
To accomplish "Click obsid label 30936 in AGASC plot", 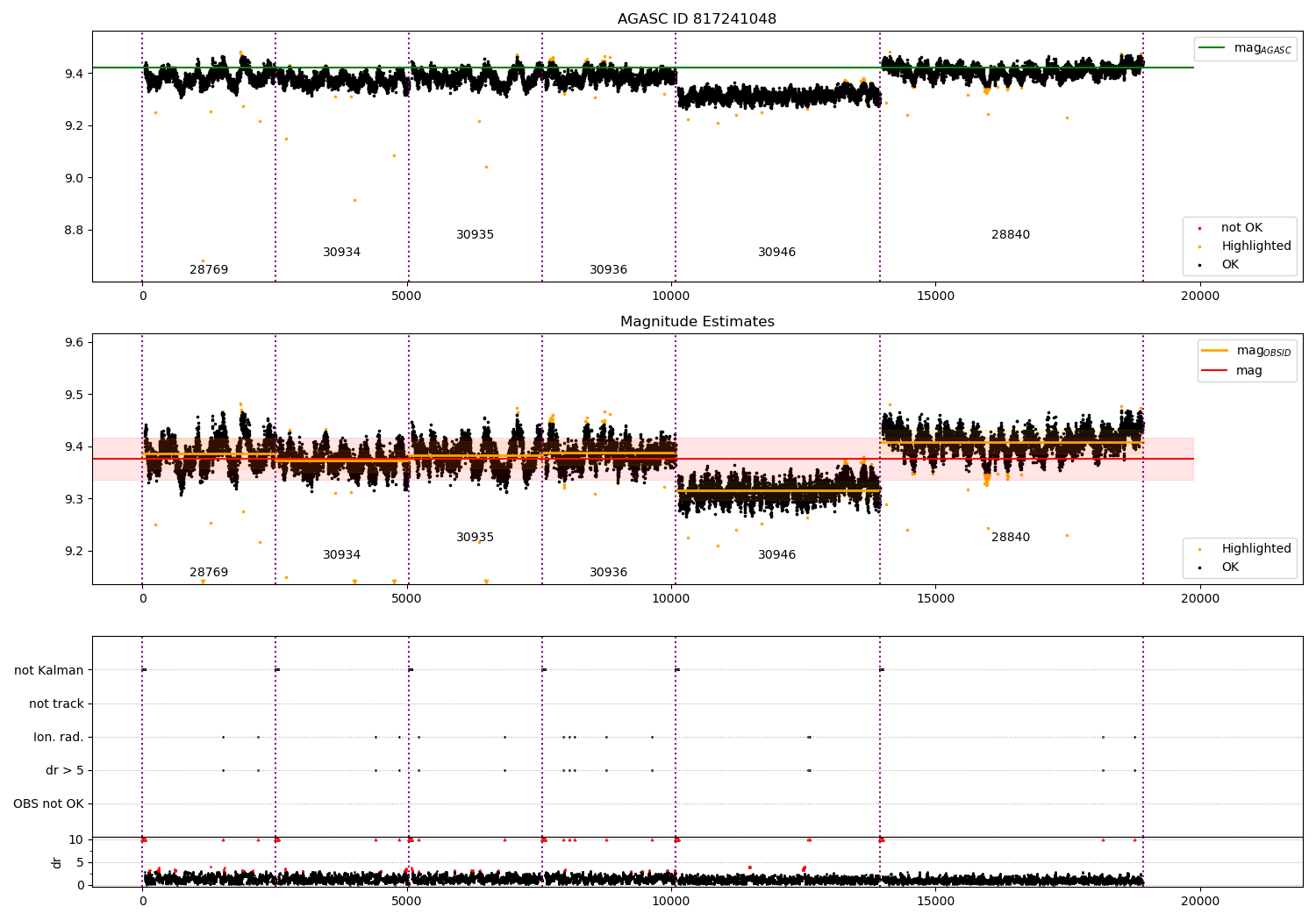I will pyautogui.click(x=609, y=270).
